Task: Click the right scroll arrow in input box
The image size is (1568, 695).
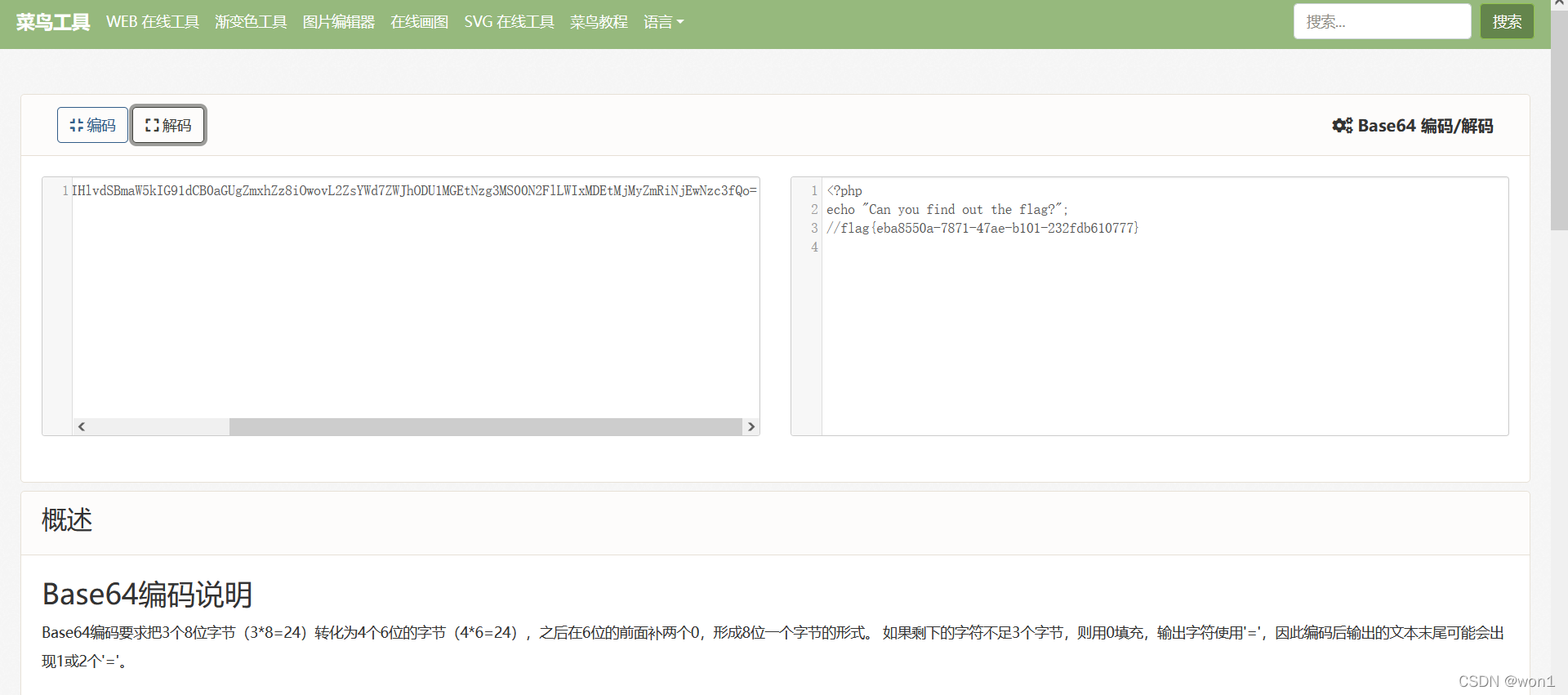Action: 751,427
